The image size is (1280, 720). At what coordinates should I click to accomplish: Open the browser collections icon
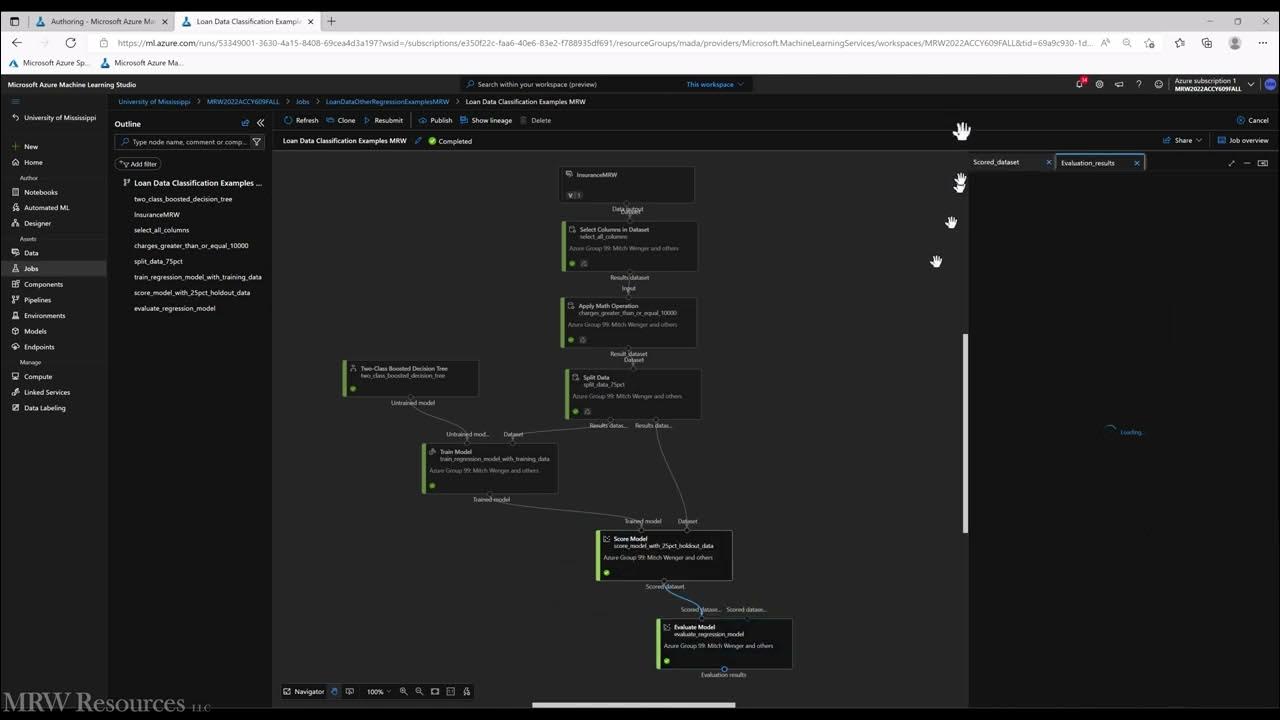point(1207,43)
